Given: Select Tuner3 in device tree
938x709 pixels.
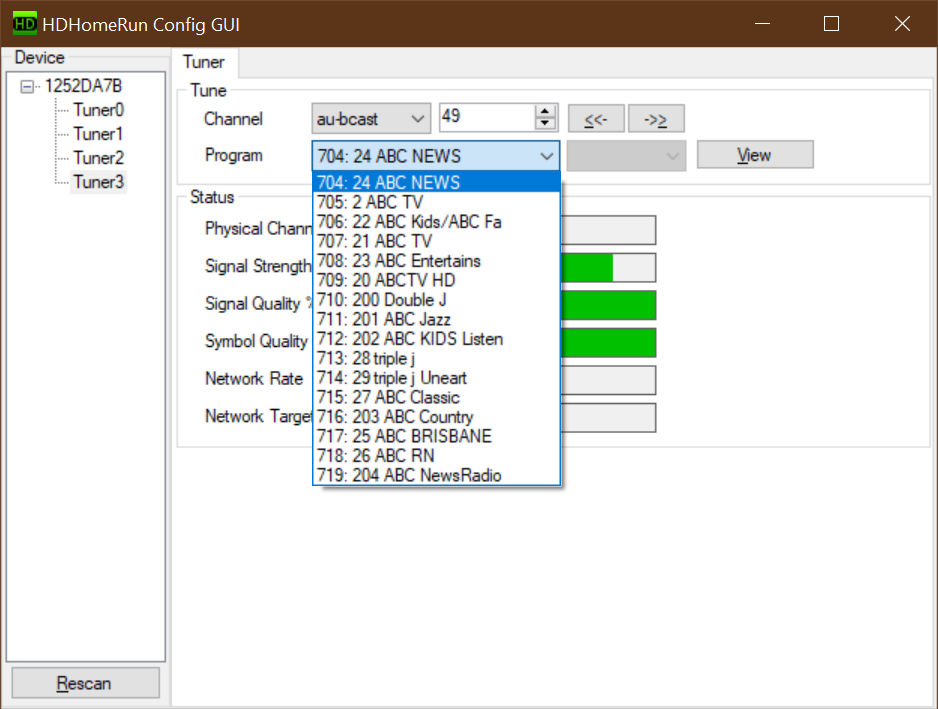Looking at the screenshot, I should (x=99, y=182).
